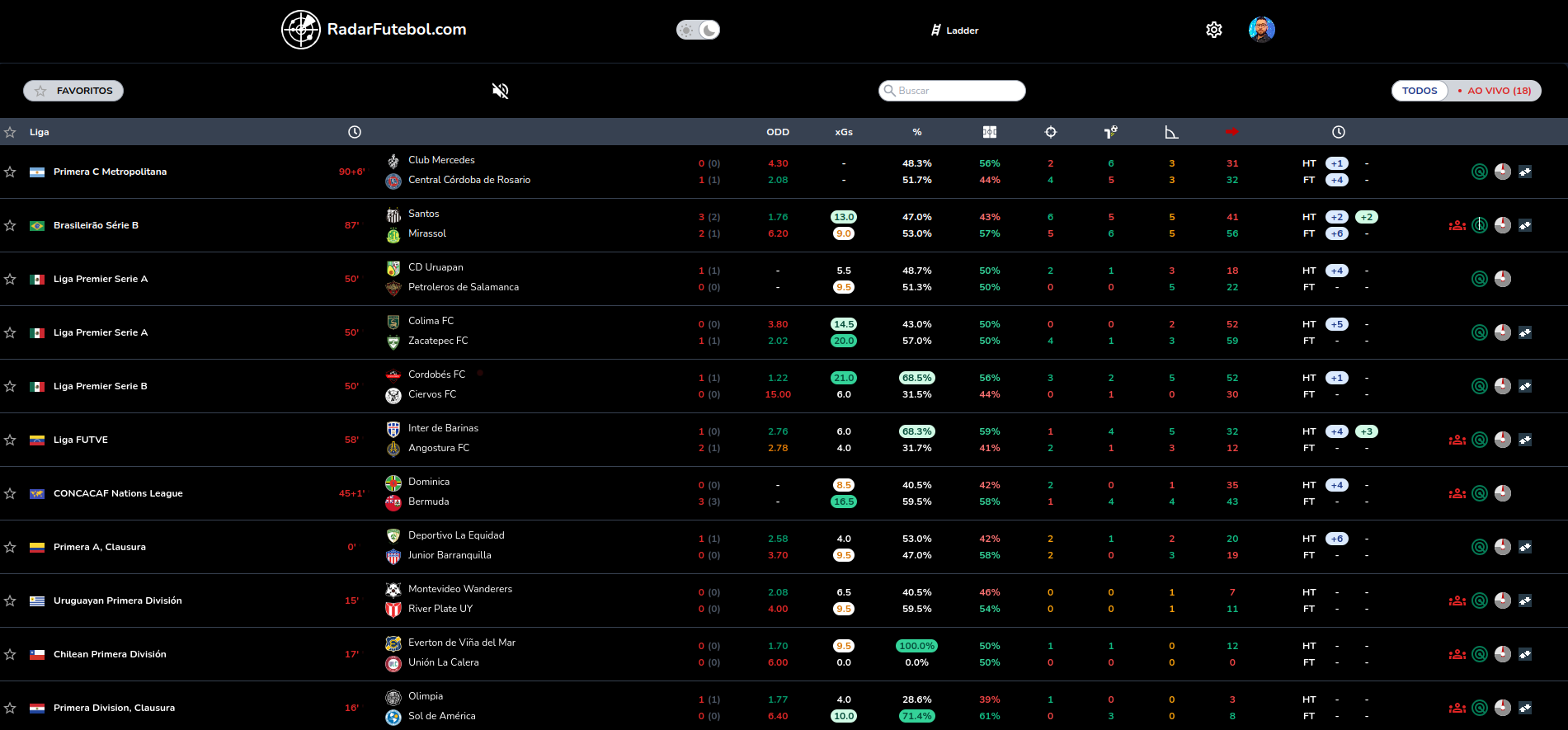Click the green +2 HT badge for Santos
Image resolution: width=1568 pixels, height=730 pixels.
1367,217
